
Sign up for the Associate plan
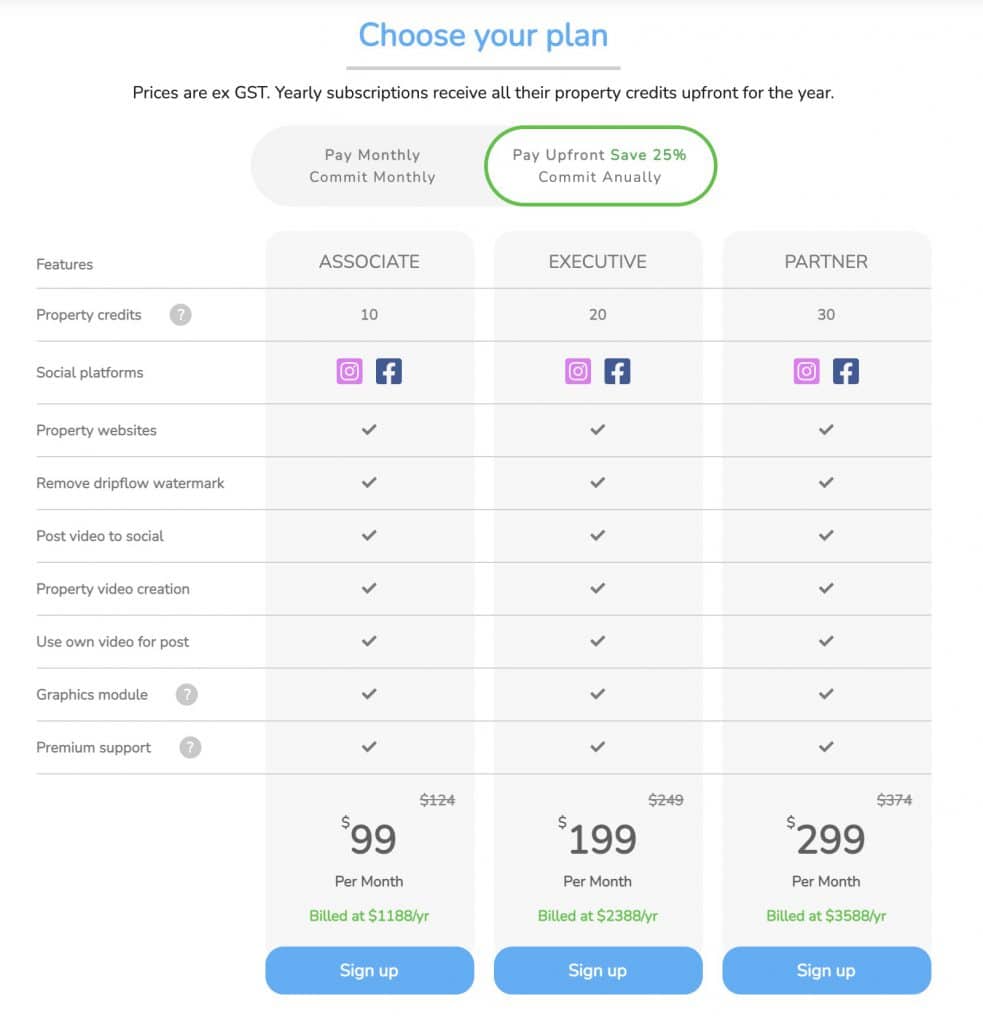tap(370, 970)
